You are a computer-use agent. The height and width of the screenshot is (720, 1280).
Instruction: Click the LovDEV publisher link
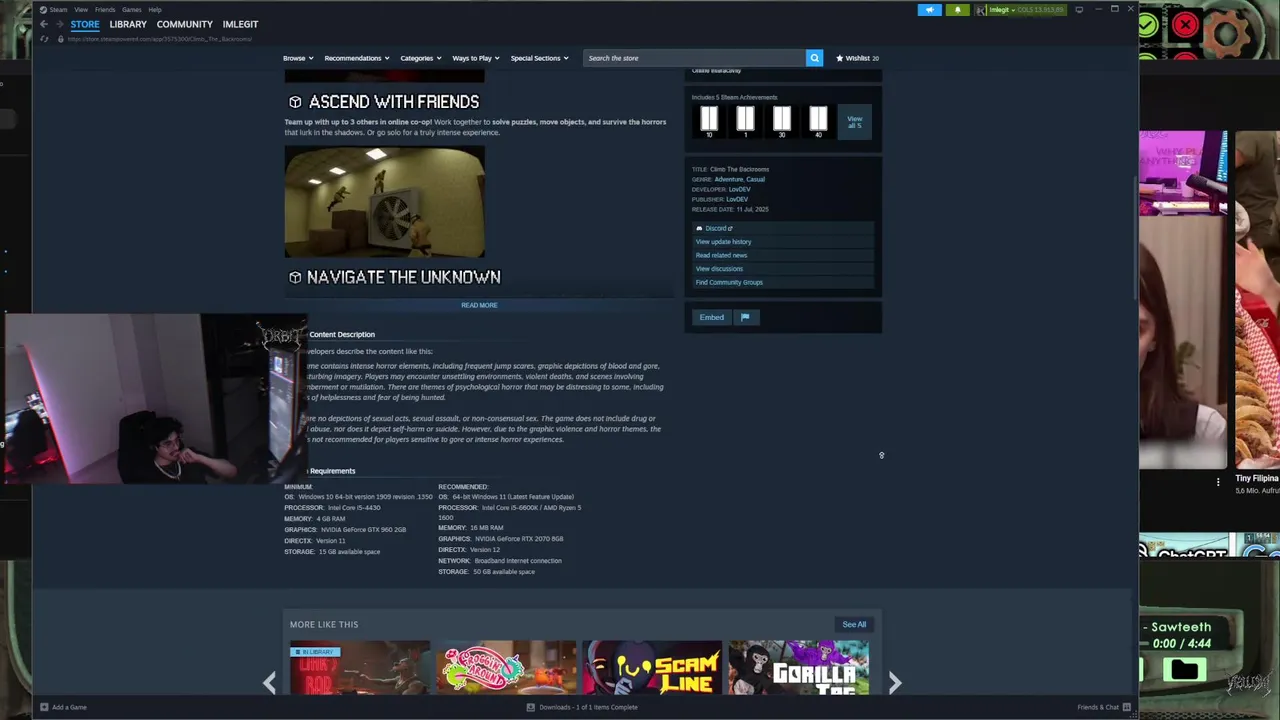pyautogui.click(x=737, y=199)
